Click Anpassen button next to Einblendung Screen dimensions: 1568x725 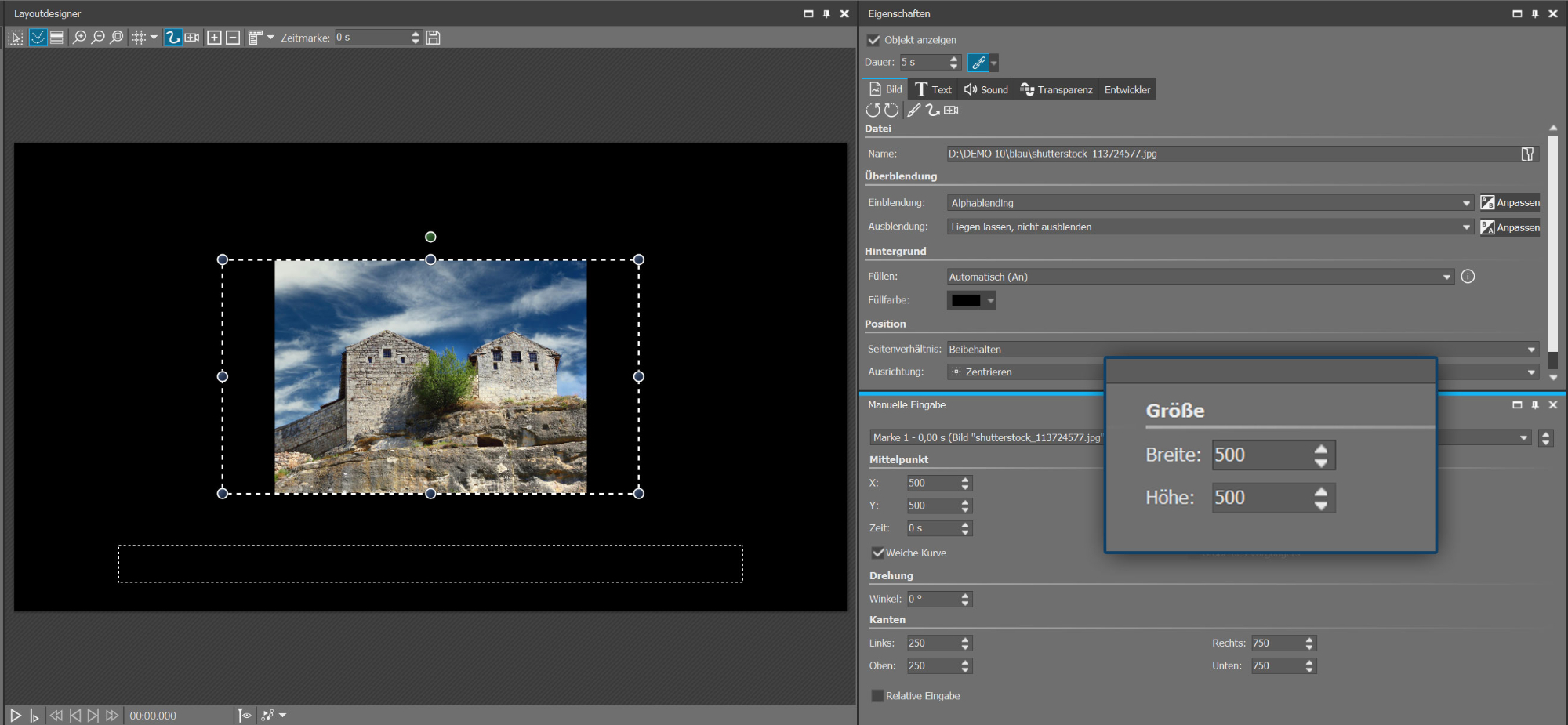coord(1509,203)
